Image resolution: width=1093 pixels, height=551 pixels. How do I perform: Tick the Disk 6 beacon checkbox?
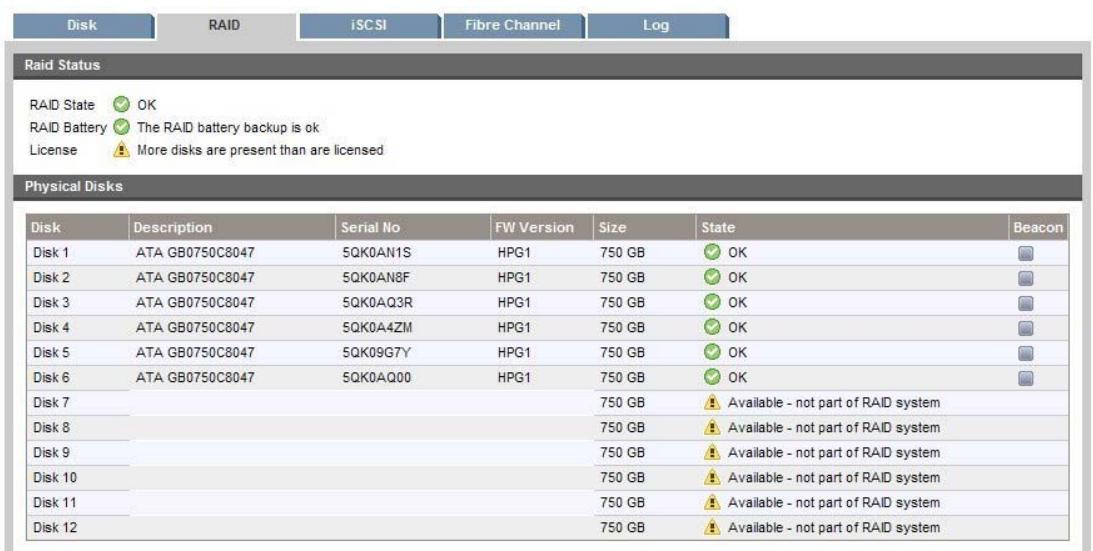click(x=1025, y=379)
